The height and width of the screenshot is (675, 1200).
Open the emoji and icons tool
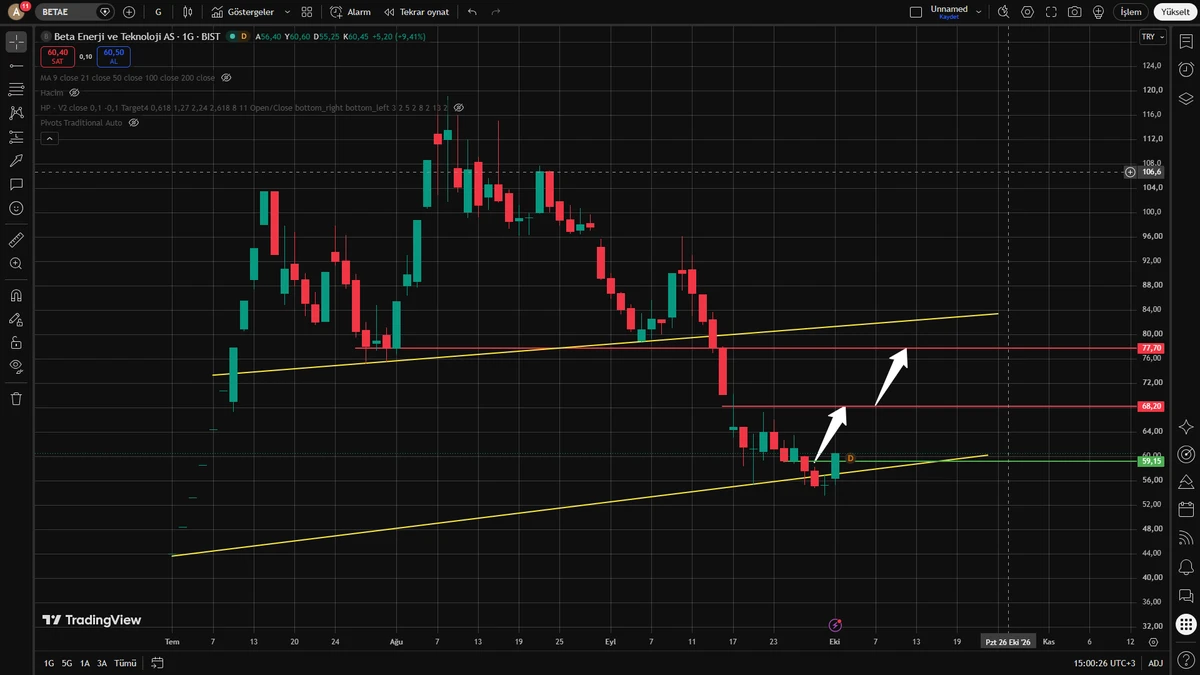[16, 208]
